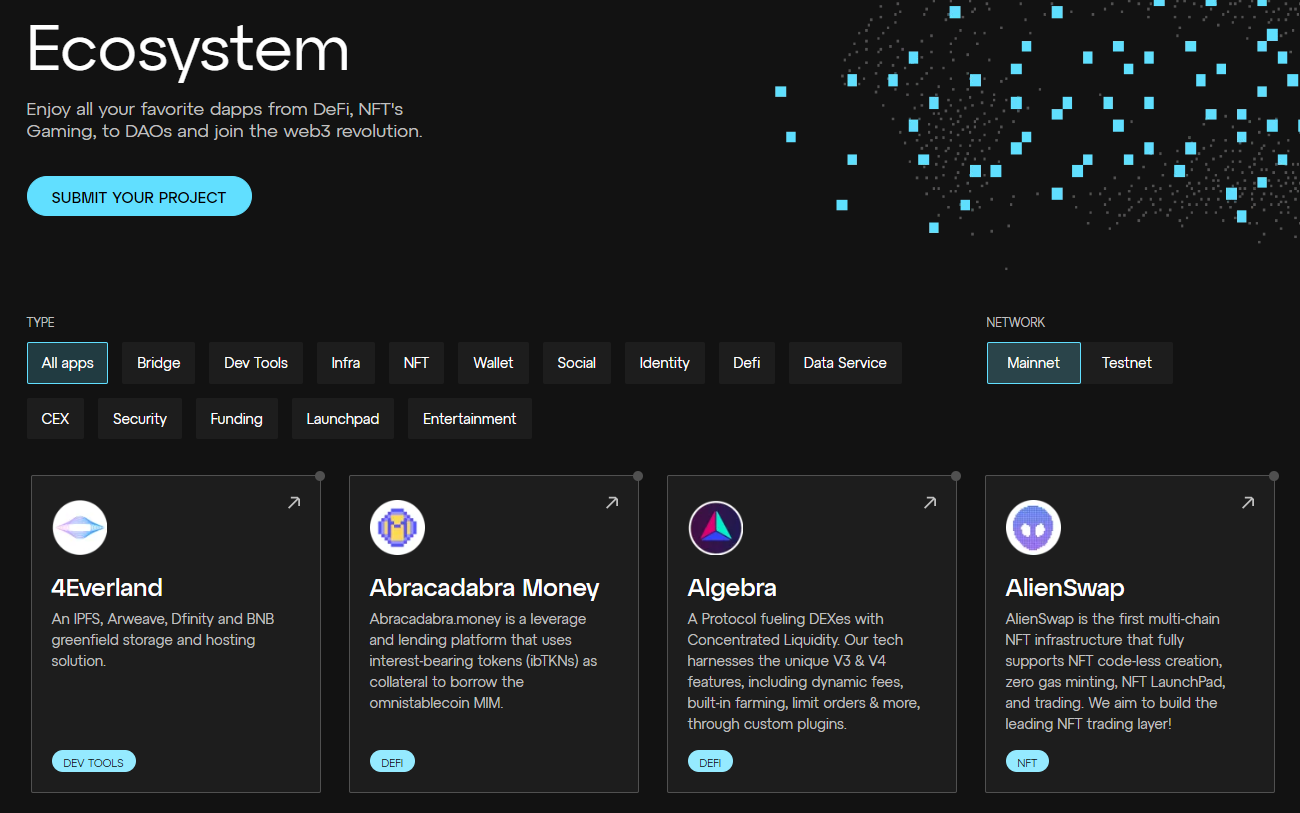Filter apps by Security type
Image resolution: width=1300 pixels, height=813 pixels.
click(x=140, y=419)
